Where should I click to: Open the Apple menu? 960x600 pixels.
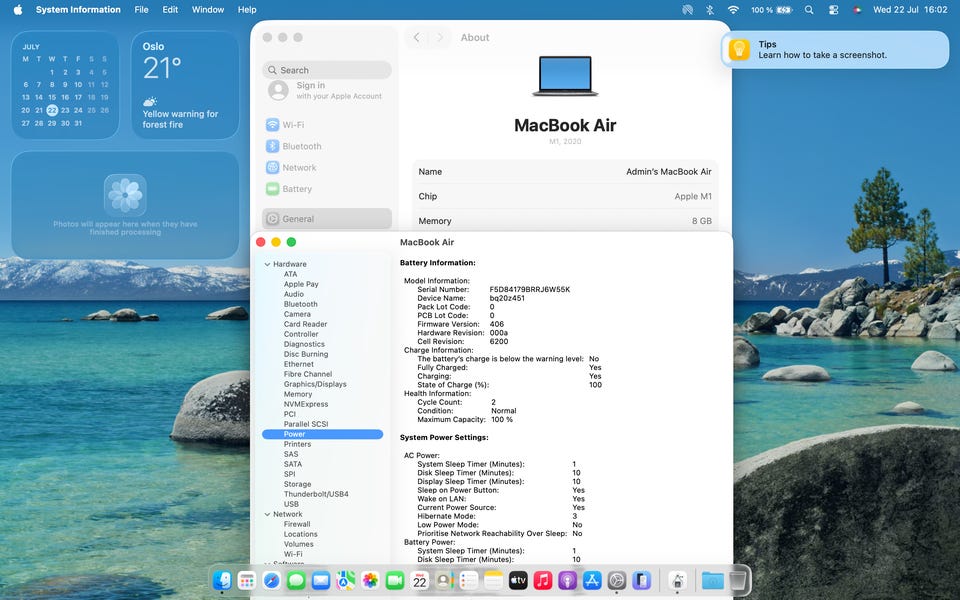coord(18,10)
